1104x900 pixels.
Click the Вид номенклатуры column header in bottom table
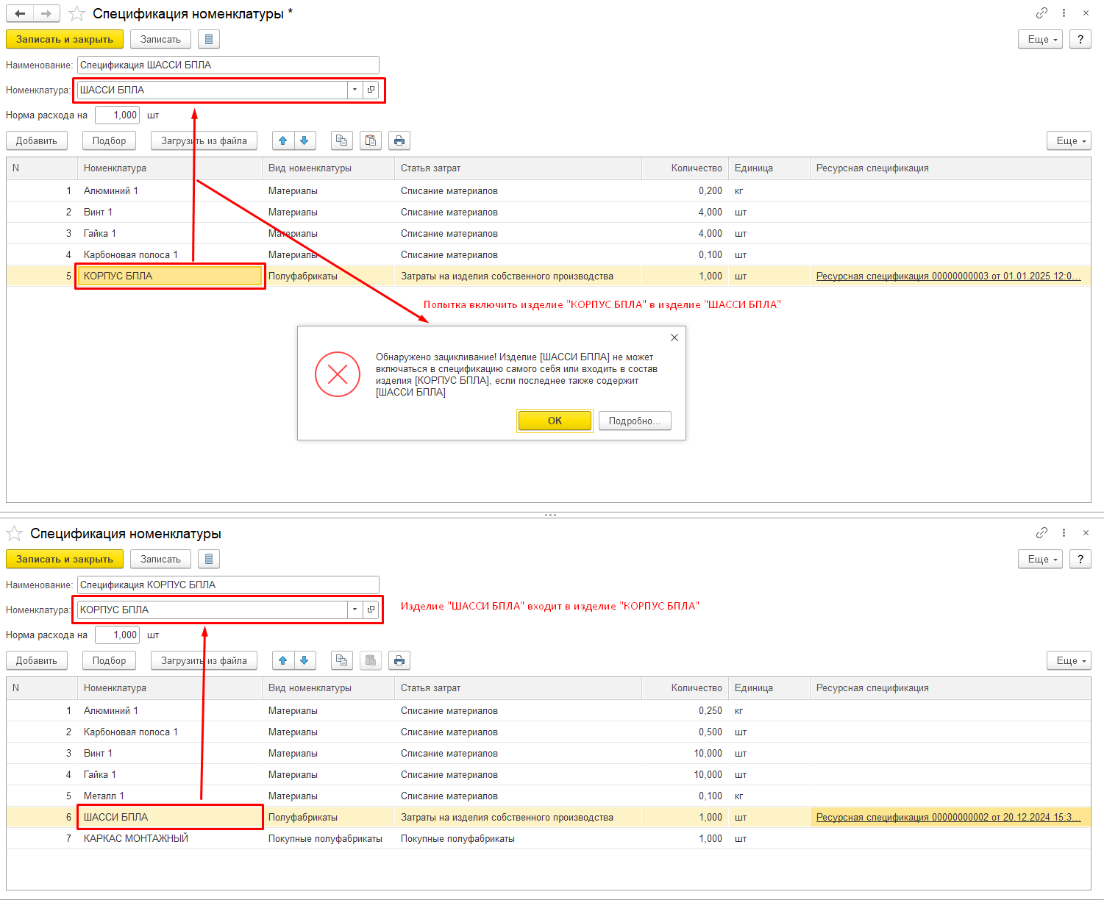tap(309, 688)
